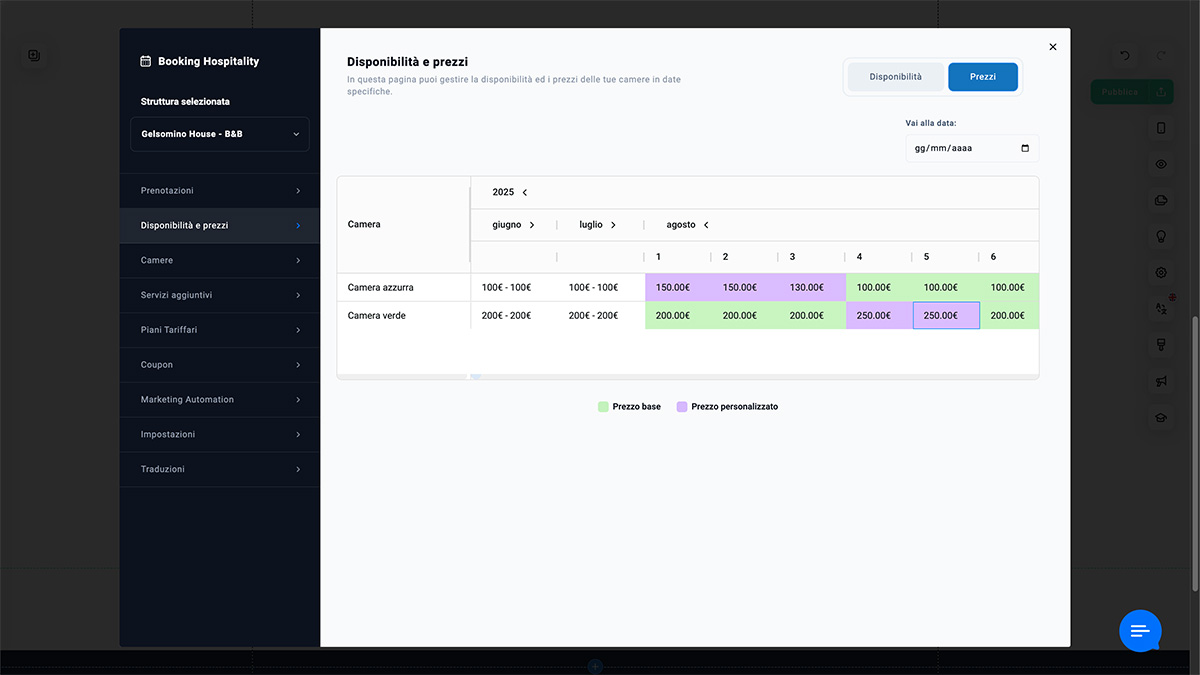Click the megaphone icon in the editor sidebar
Screen dimensions: 1200x675
[x=1161, y=382]
